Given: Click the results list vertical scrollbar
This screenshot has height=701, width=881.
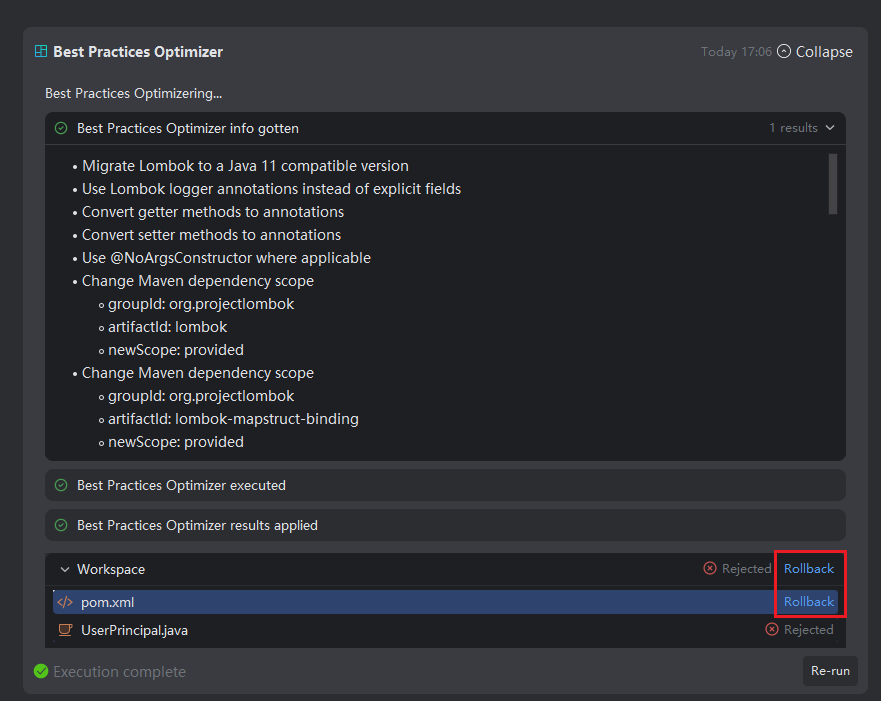Looking at the screenshot, I should (833, 184).
